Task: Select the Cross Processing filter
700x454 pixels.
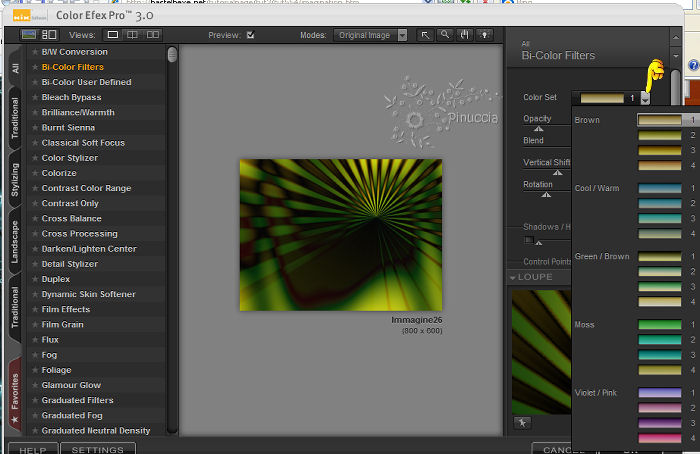Action: coord(79,234)
